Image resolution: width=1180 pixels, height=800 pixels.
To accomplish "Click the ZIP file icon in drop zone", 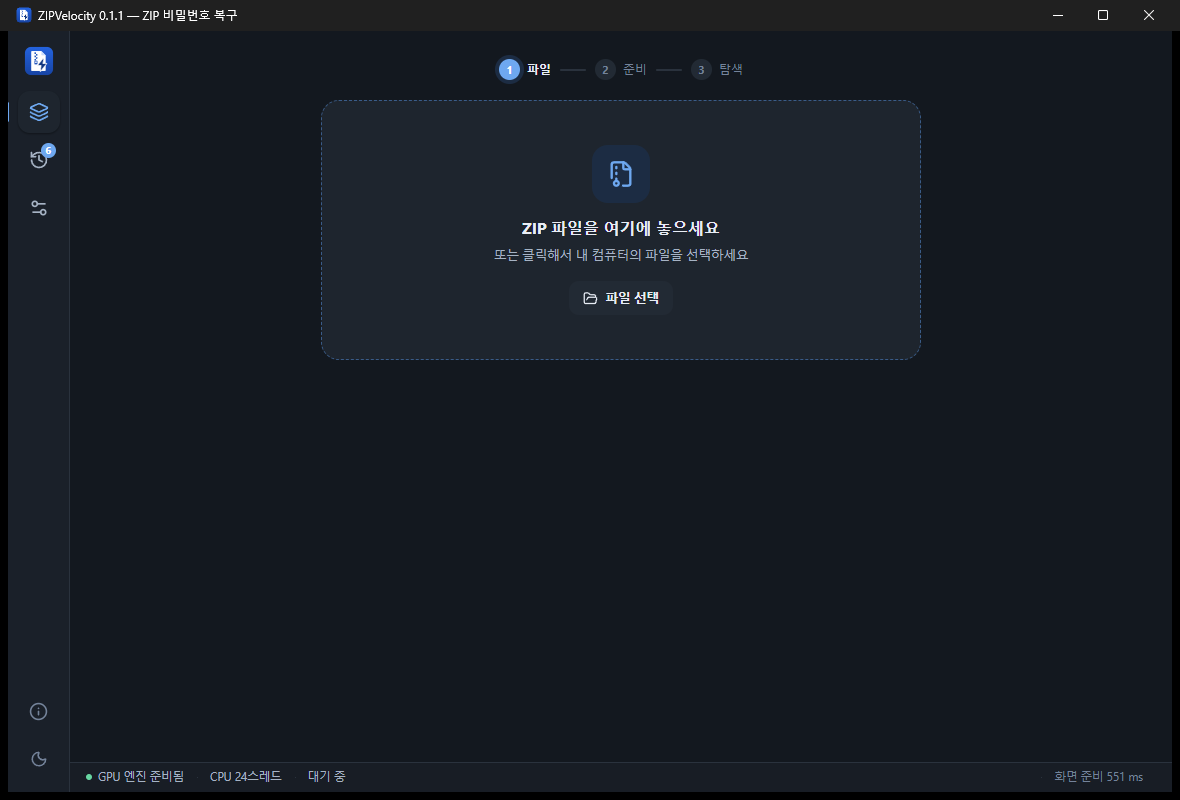I will pyautogui.click(x=620, y=174).
